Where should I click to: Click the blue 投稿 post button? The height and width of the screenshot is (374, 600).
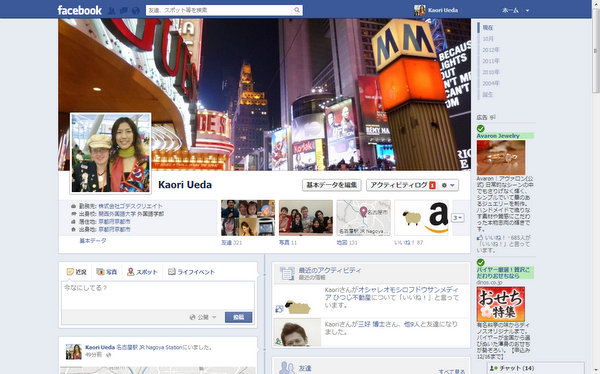[x=238, y=317]
